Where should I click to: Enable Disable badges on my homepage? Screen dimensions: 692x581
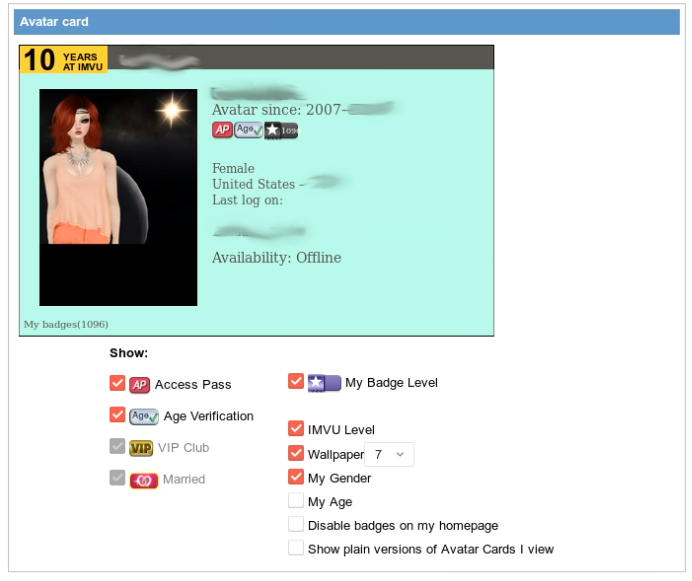(x=296, y=524)
